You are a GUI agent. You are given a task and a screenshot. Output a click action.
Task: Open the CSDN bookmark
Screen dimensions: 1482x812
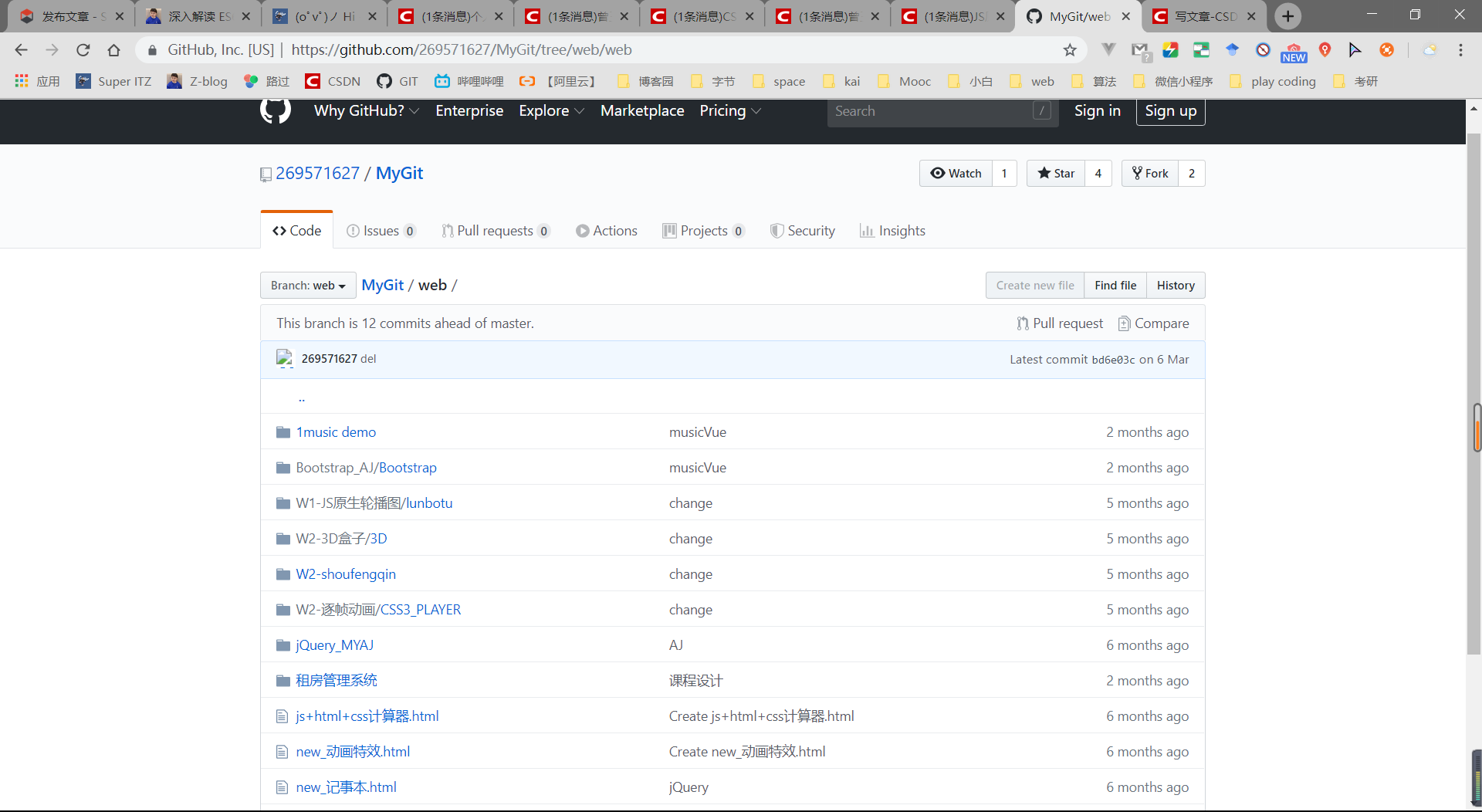[333, 81]
